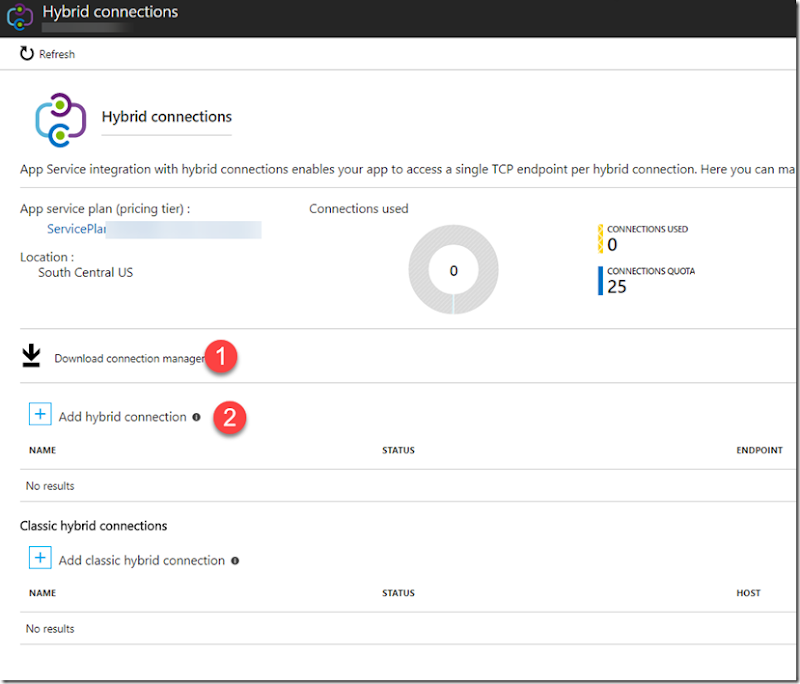Screen dimensions: 800x684
Task: Click the Add classic hybrid connection label
Action: point(142,561)
